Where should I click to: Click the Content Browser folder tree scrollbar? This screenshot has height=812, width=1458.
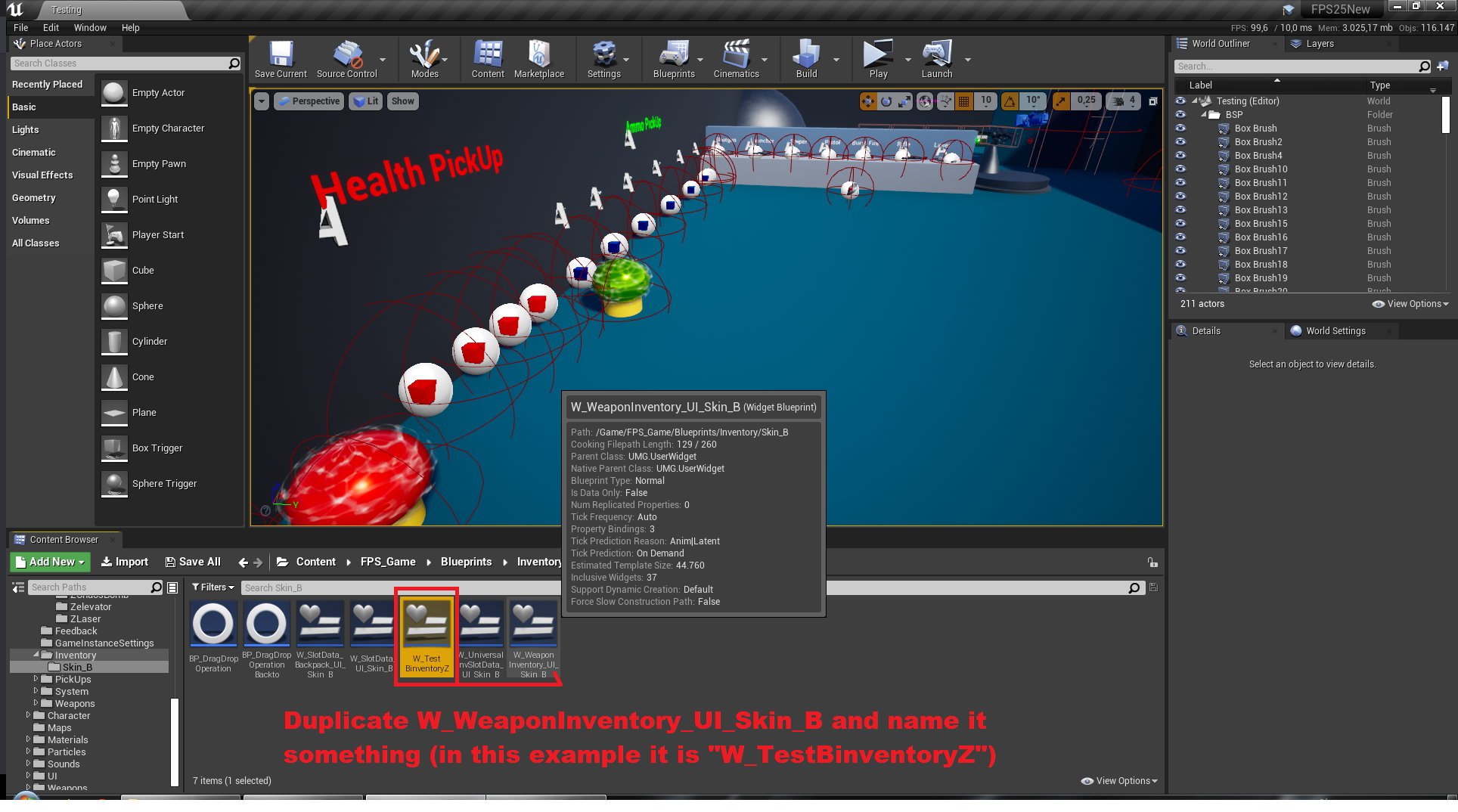point(175,741)
